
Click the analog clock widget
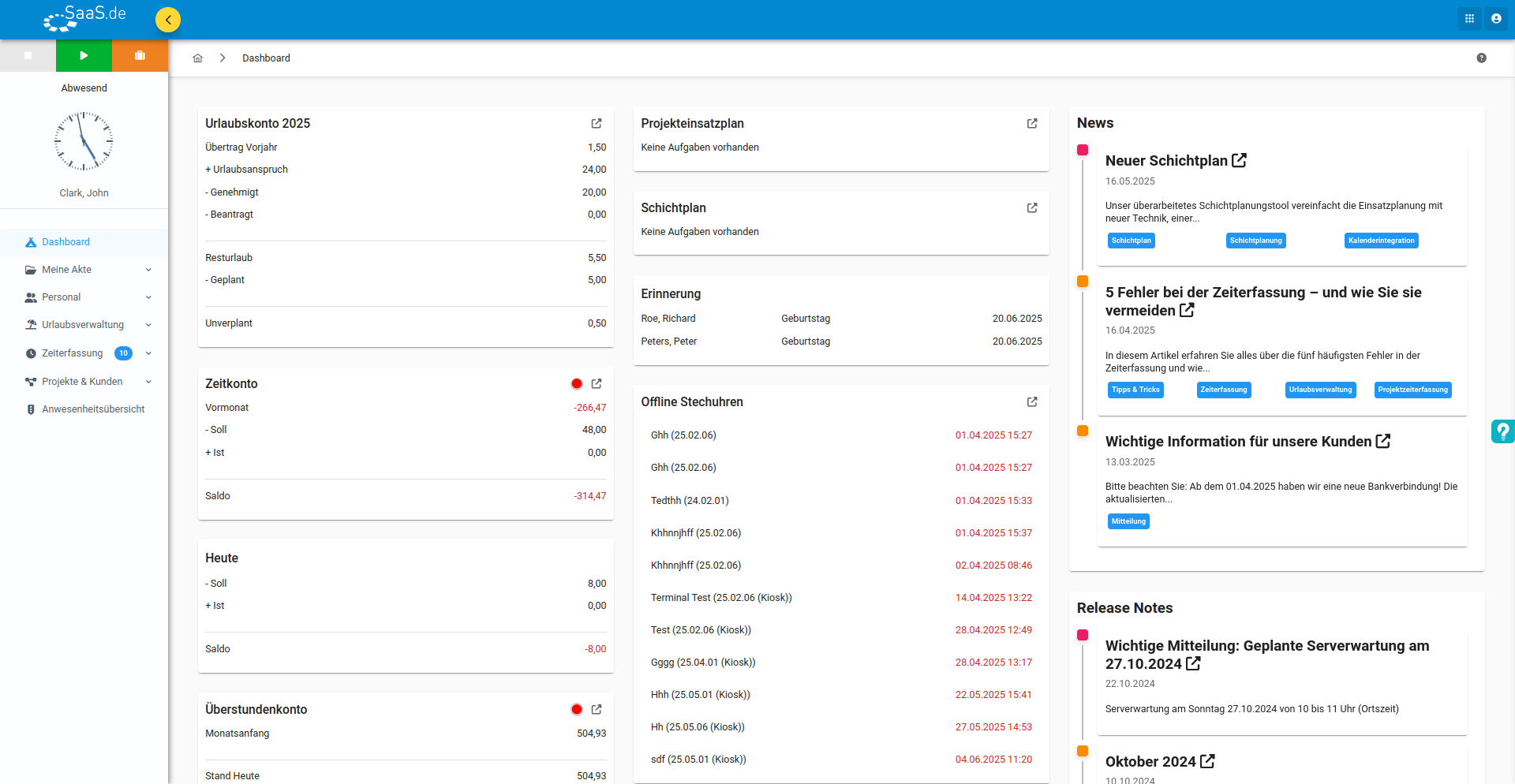pyautogui.click(x=84, y=141)
